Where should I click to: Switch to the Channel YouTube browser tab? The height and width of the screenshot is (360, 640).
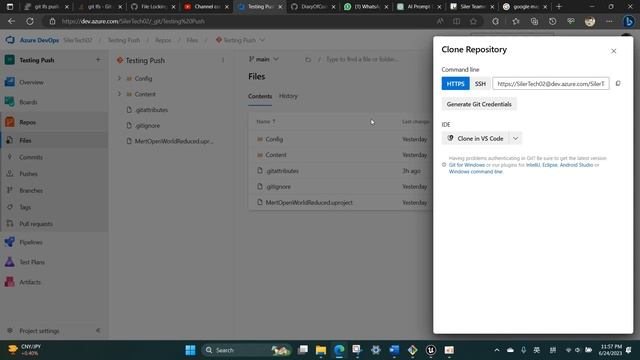(x=207, y=7)
